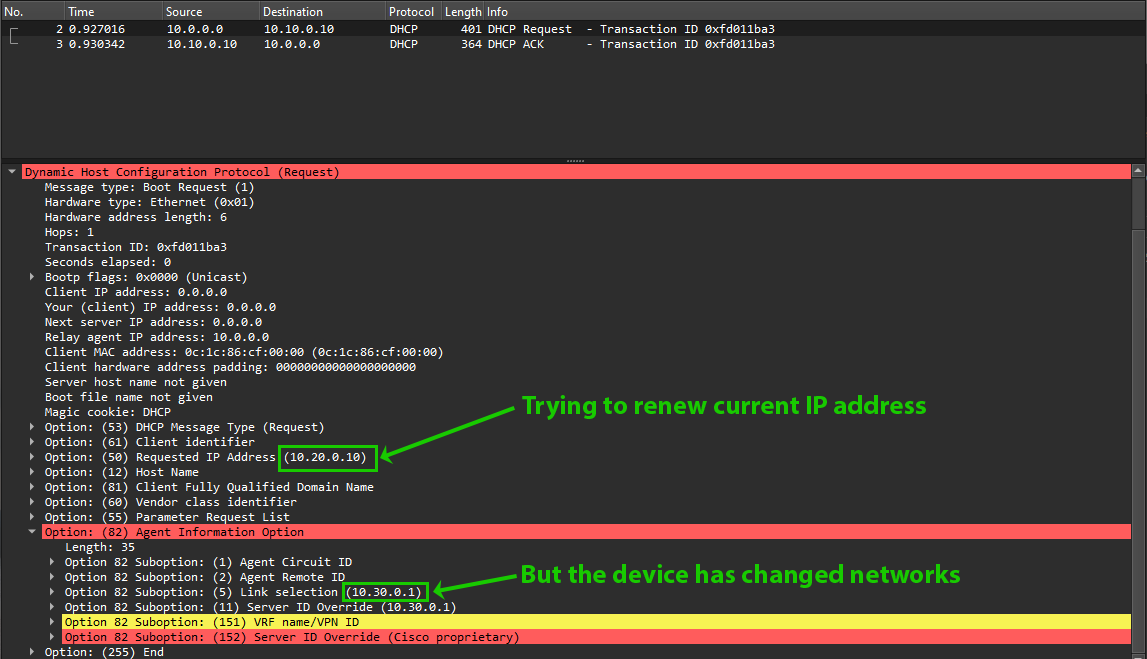Expand the Bootp flags field
Screen dimensions: 1147x659
tap(31, 277)
